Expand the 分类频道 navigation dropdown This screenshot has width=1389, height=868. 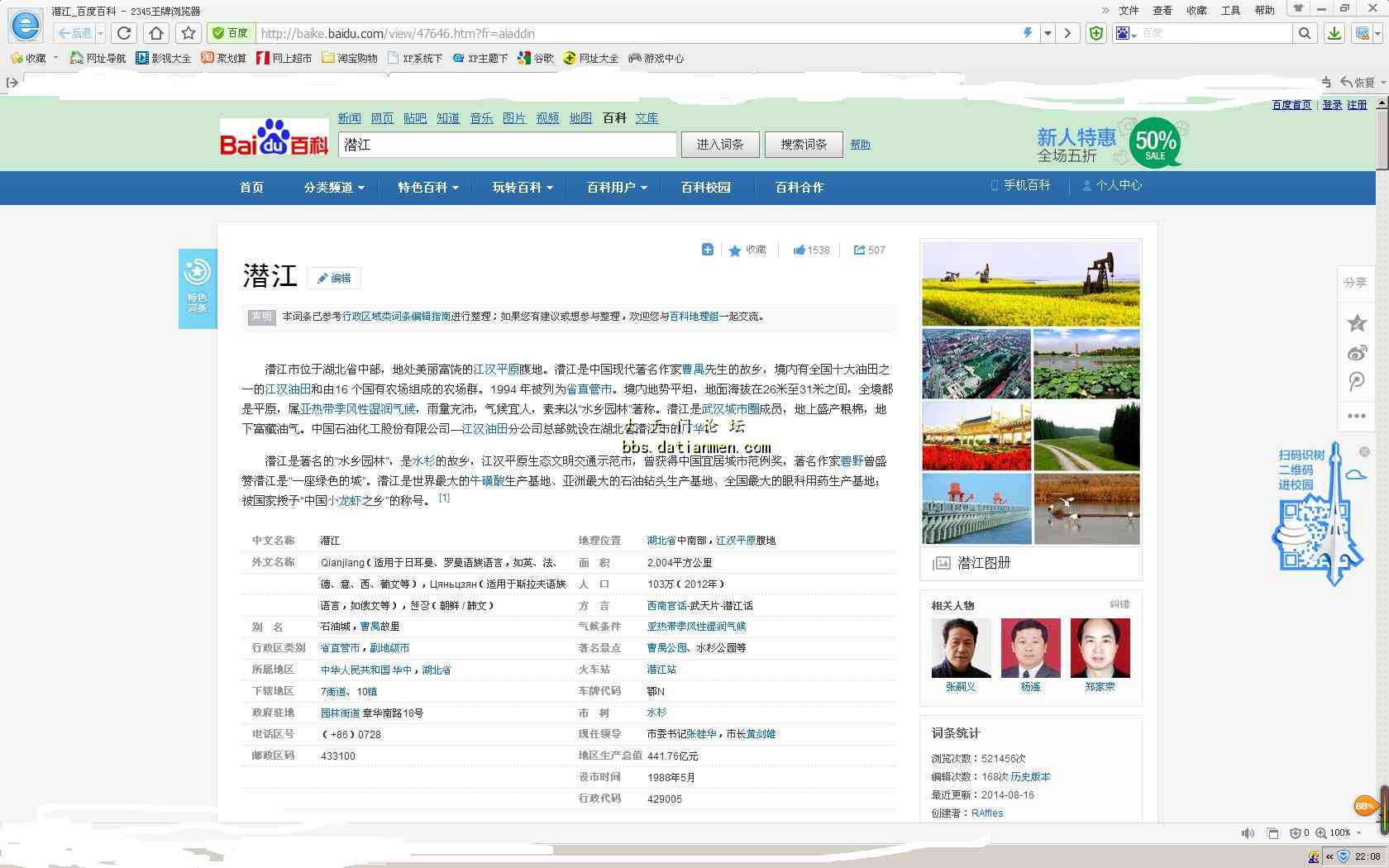(x=333, y=188)
